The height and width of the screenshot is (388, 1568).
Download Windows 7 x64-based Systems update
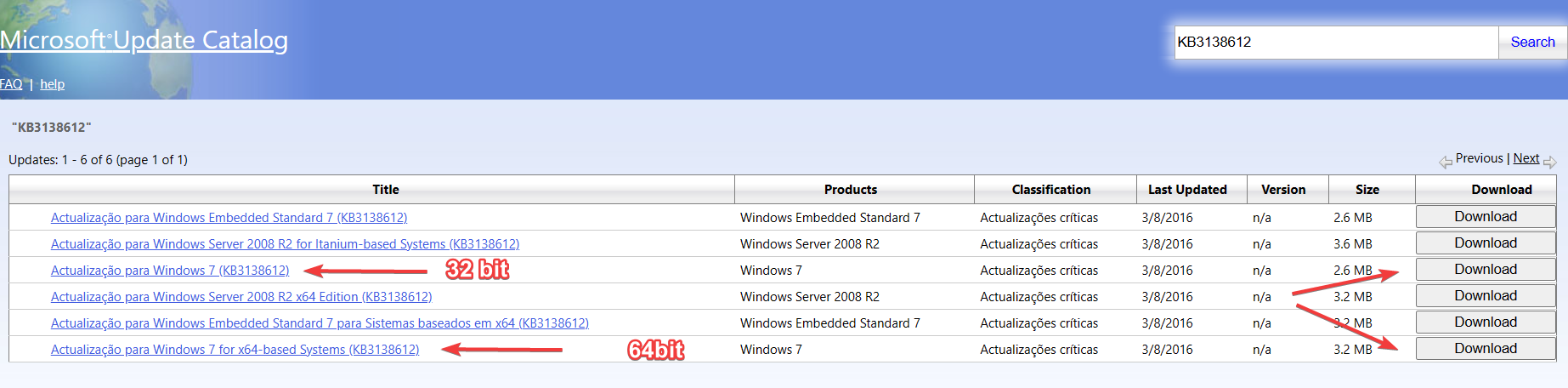(1485, 349)
